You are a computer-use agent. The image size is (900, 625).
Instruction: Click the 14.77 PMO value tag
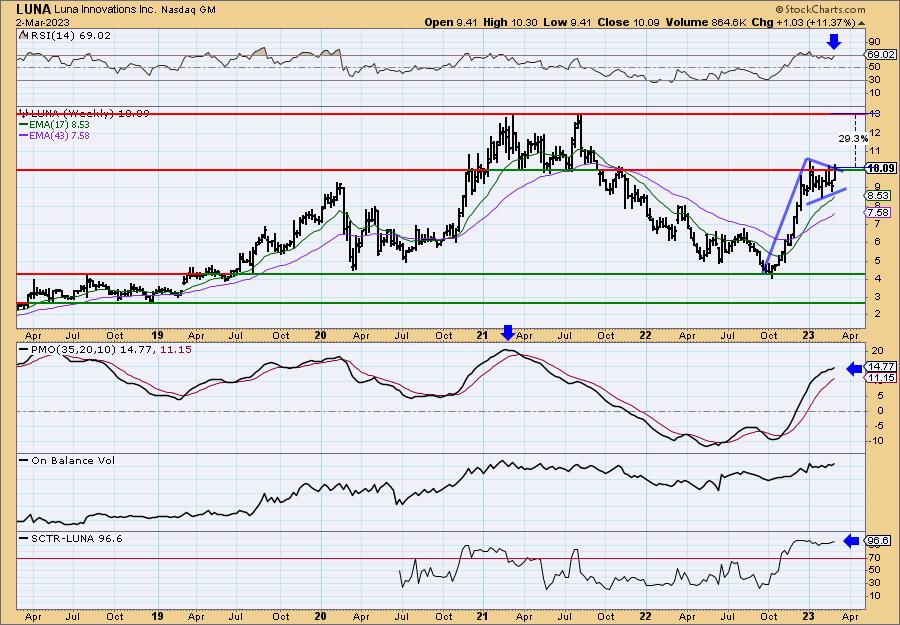click(880, 366)
